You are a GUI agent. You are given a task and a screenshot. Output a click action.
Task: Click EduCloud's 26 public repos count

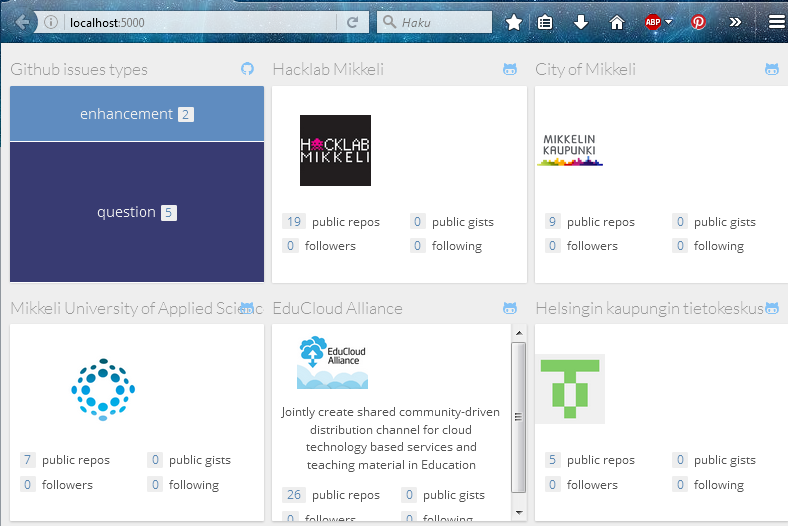(x=294, y=495)
